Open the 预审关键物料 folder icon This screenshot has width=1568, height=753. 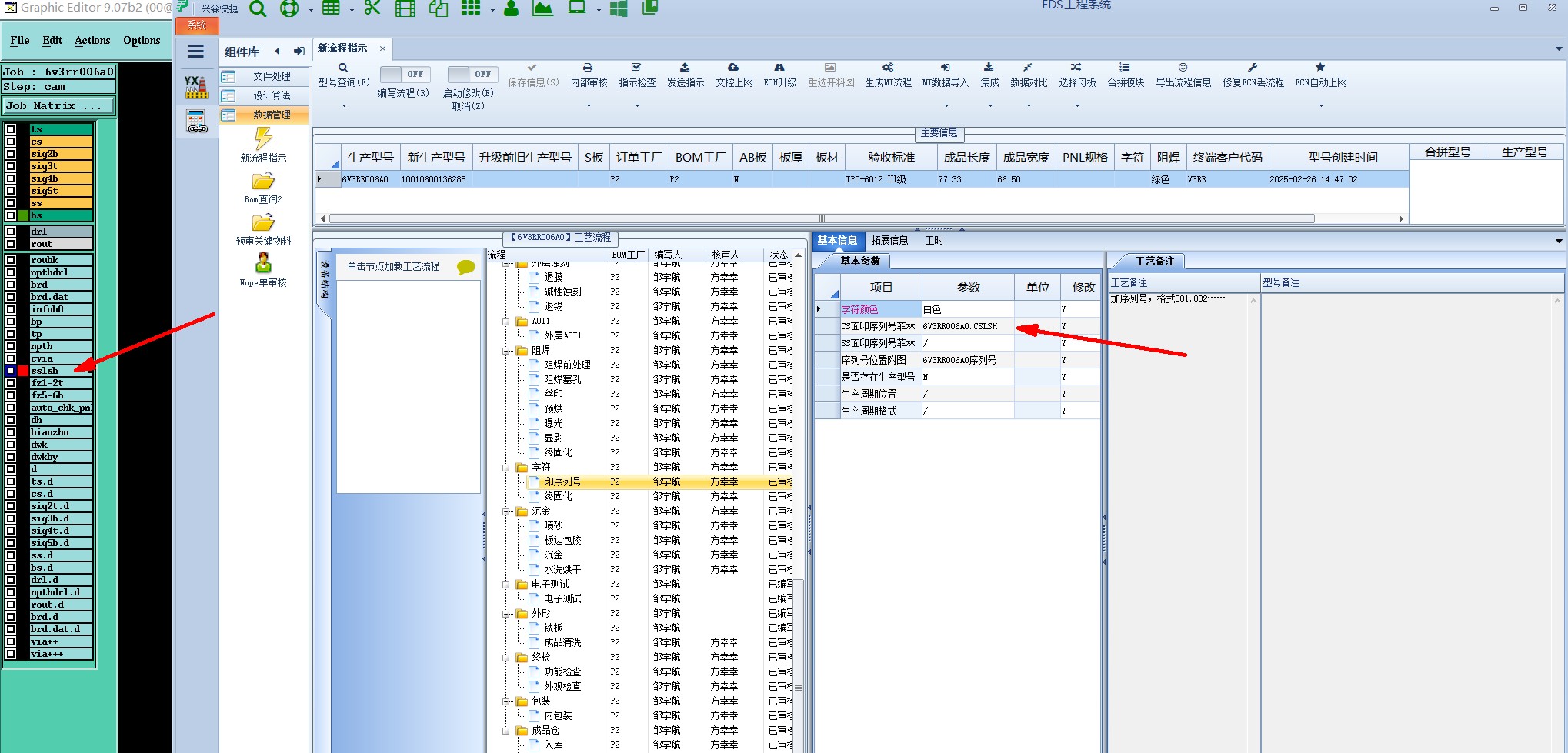point(263,223)
